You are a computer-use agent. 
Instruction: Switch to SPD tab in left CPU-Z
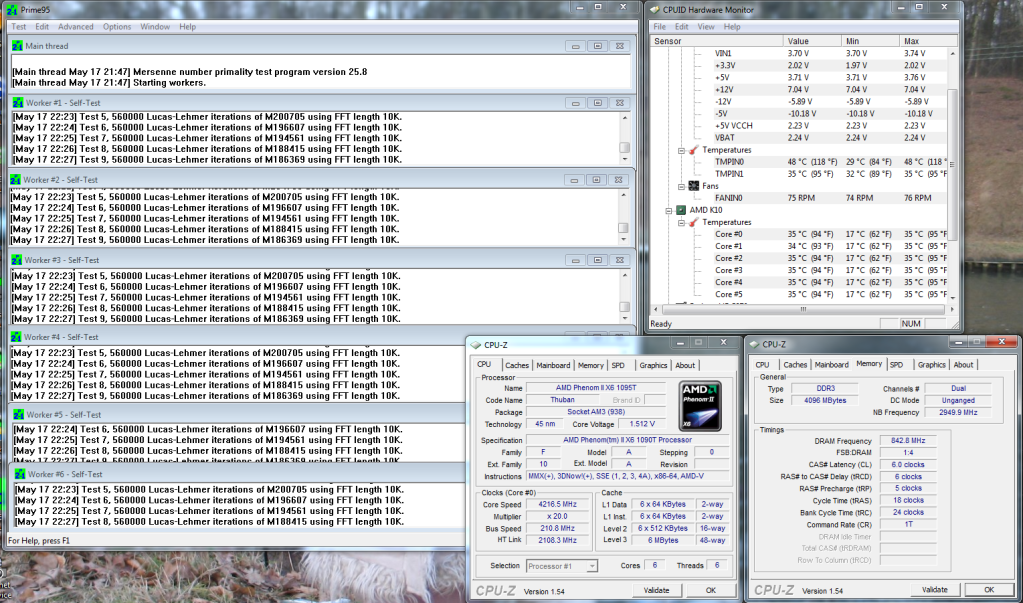click(618, 365)
